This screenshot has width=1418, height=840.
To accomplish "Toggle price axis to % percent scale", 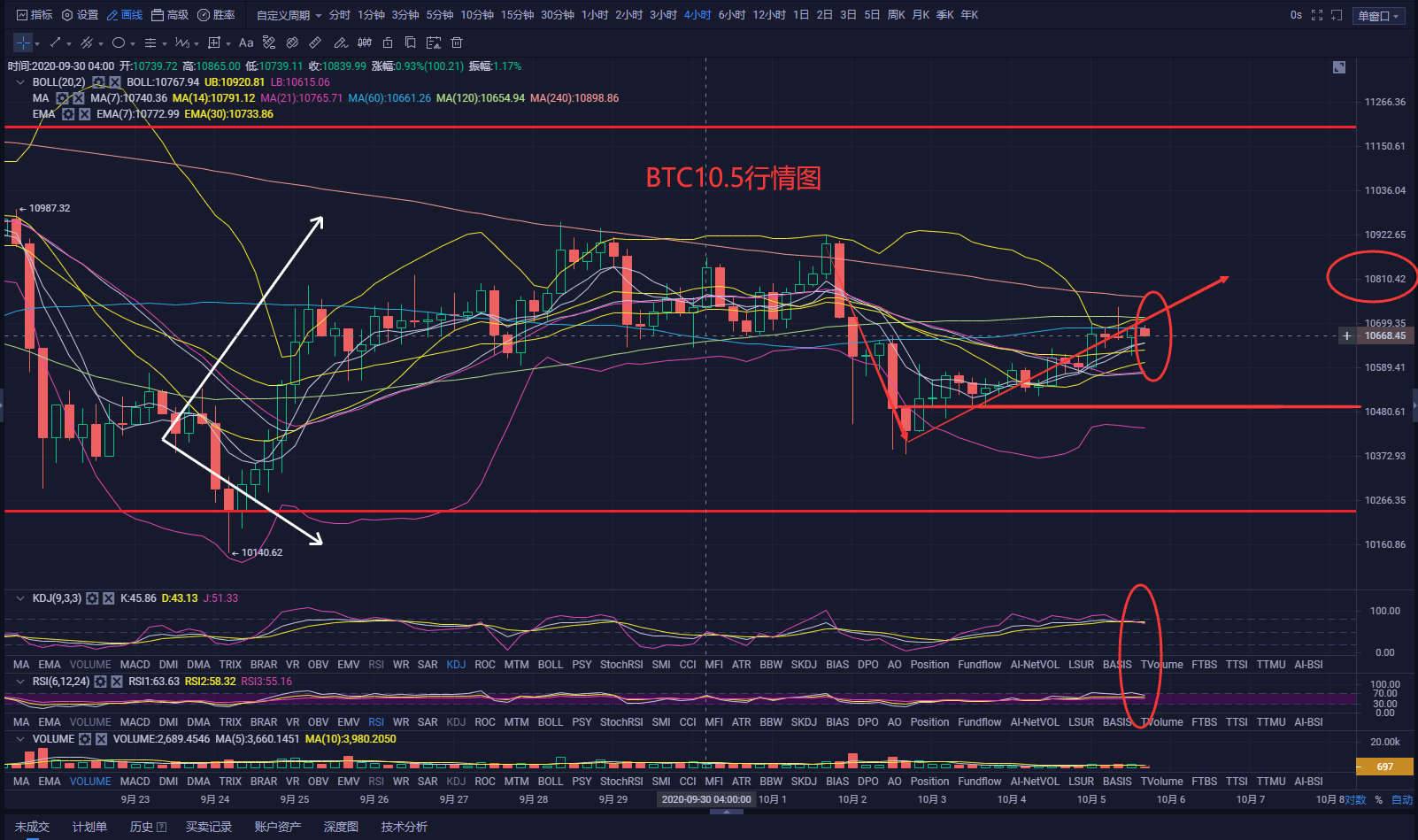I will click(1378, 799).
